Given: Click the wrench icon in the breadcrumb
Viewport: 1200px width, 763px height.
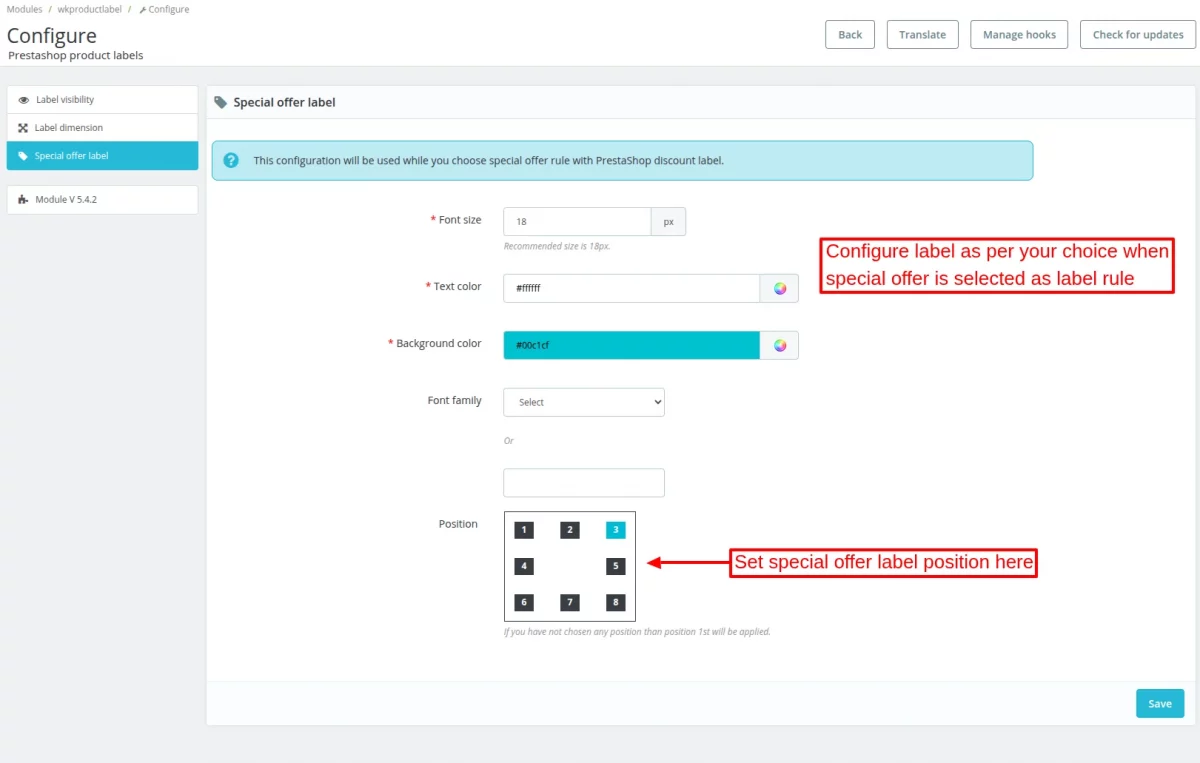Looking at the screenshot, I should [x=142, y=9].
